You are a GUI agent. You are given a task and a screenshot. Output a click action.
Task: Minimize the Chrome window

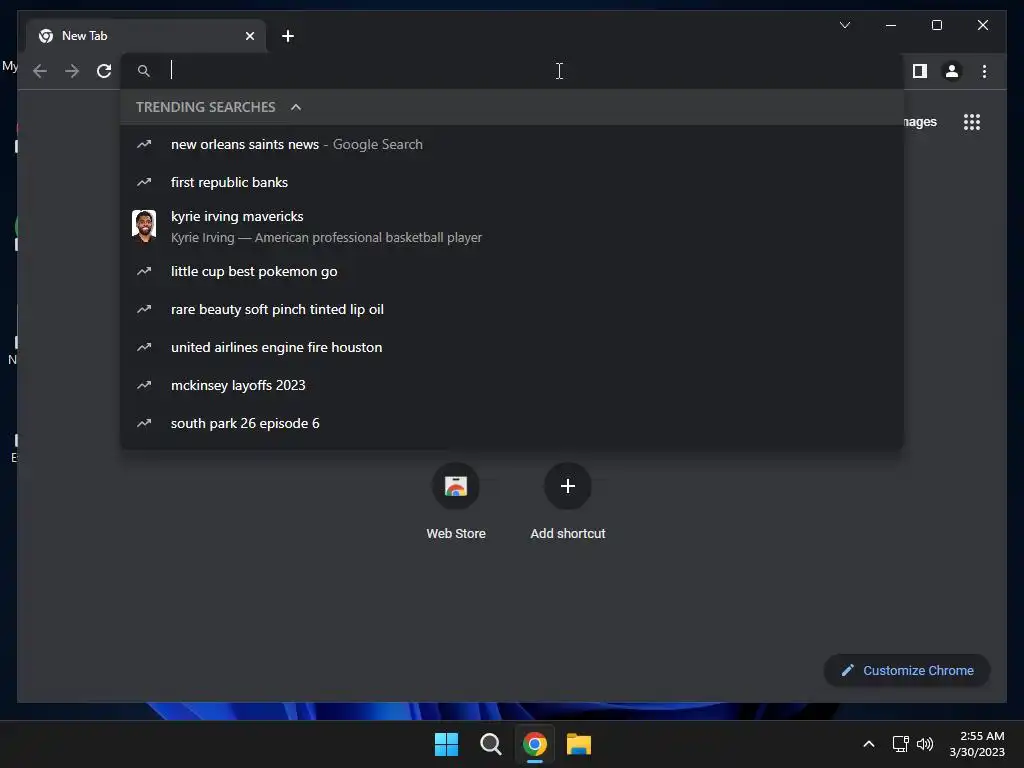click(891, 25)
